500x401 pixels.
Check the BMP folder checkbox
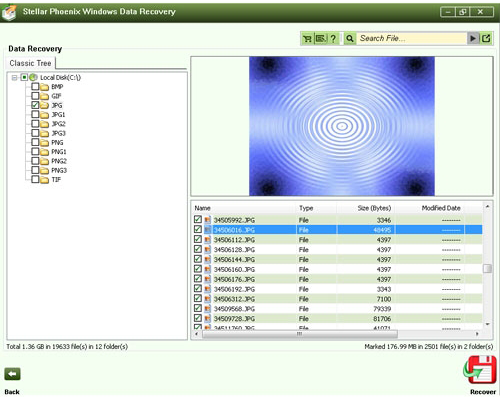[35, 87]
